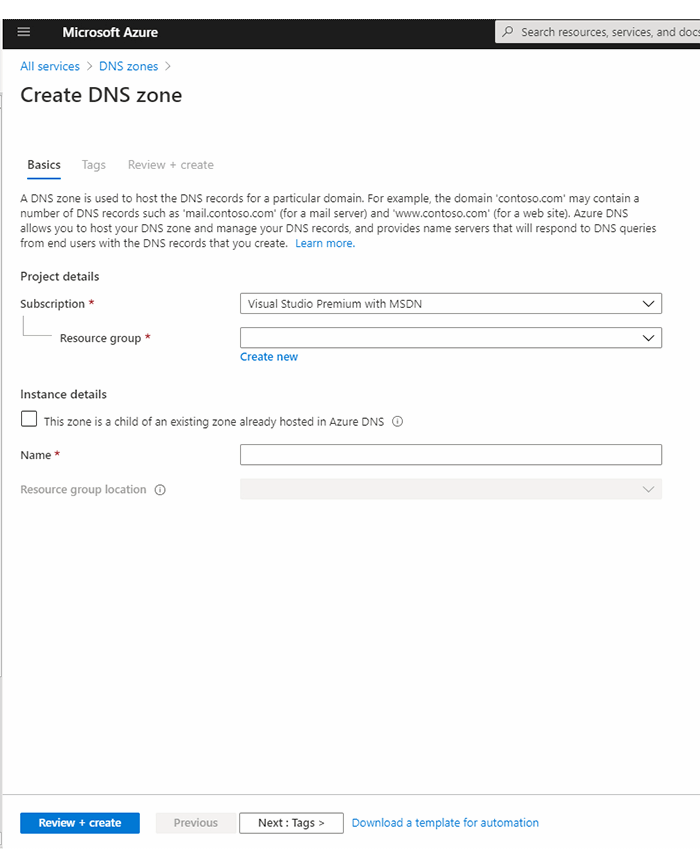
Task: Click the info icon beside the child zone checkbox
Action: (397, 421)
